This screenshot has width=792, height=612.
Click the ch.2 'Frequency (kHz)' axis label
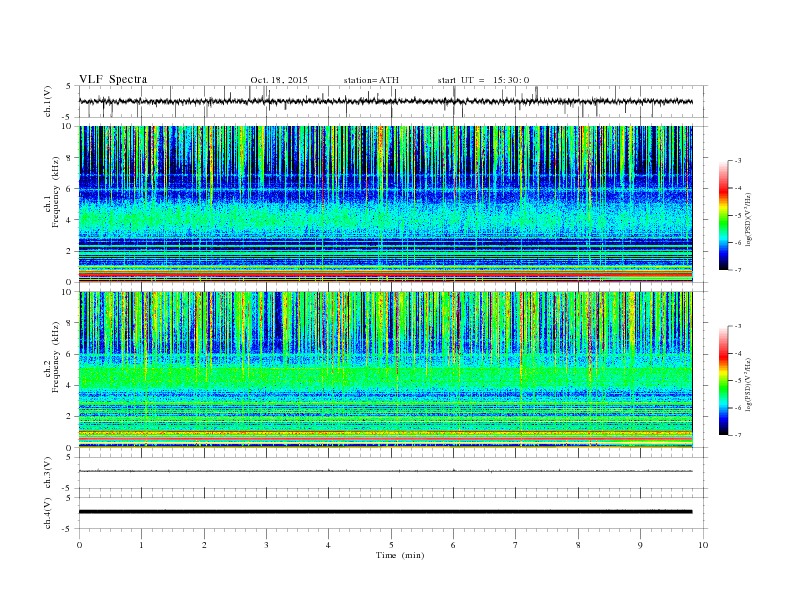coord(56,357)
